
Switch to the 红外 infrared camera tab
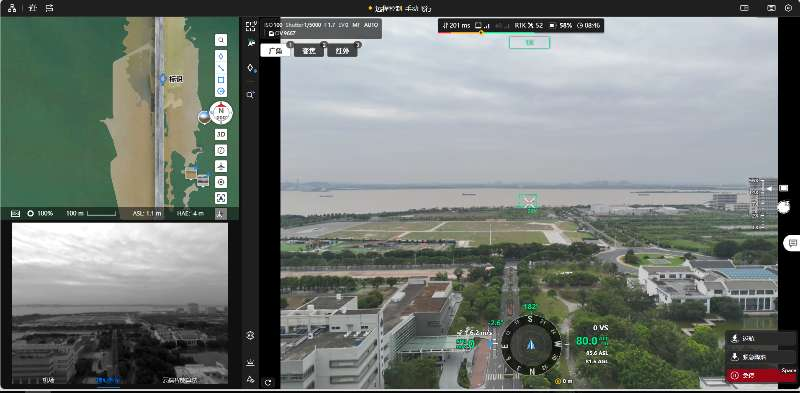point(342,51)
